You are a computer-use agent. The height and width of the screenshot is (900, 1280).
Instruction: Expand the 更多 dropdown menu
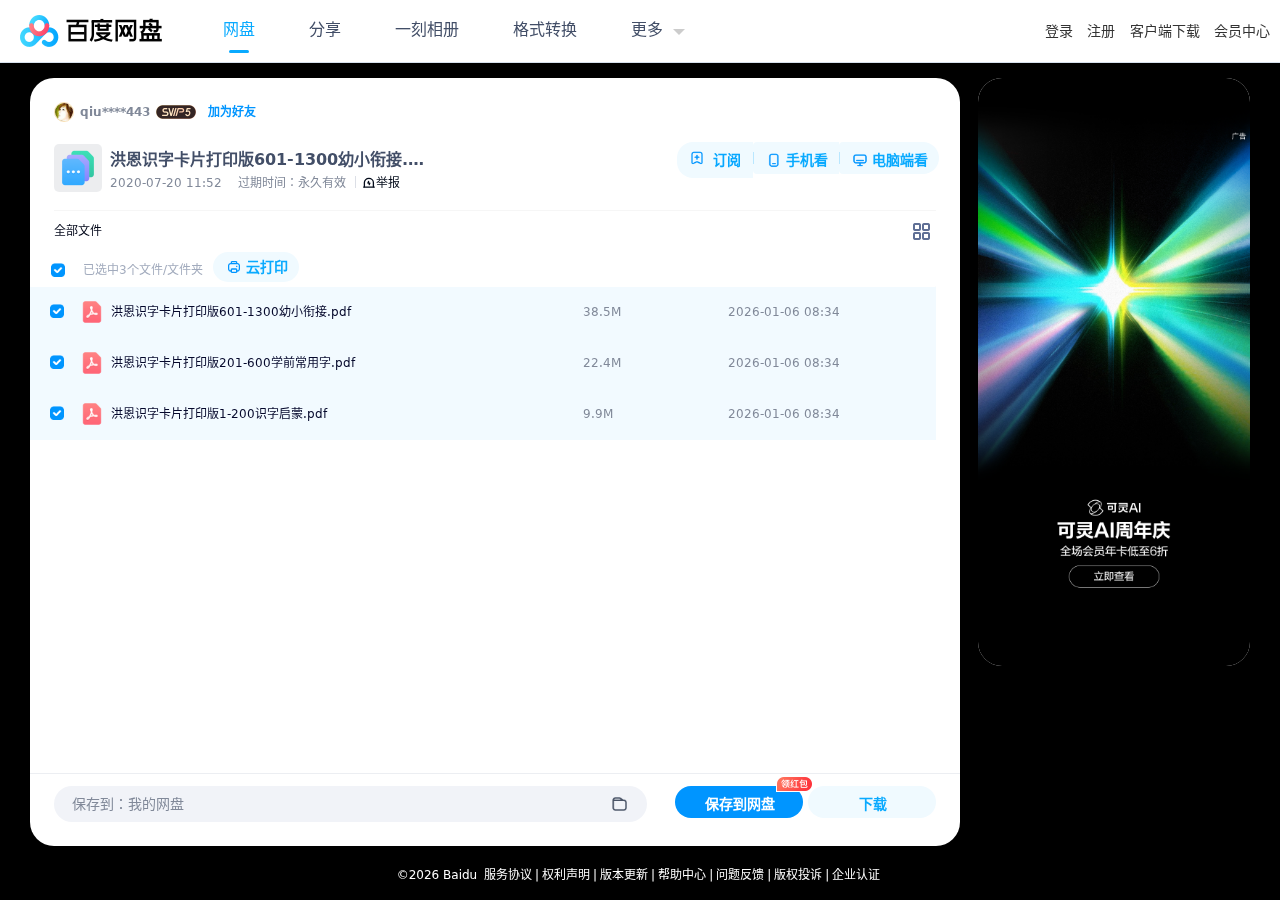658,30
